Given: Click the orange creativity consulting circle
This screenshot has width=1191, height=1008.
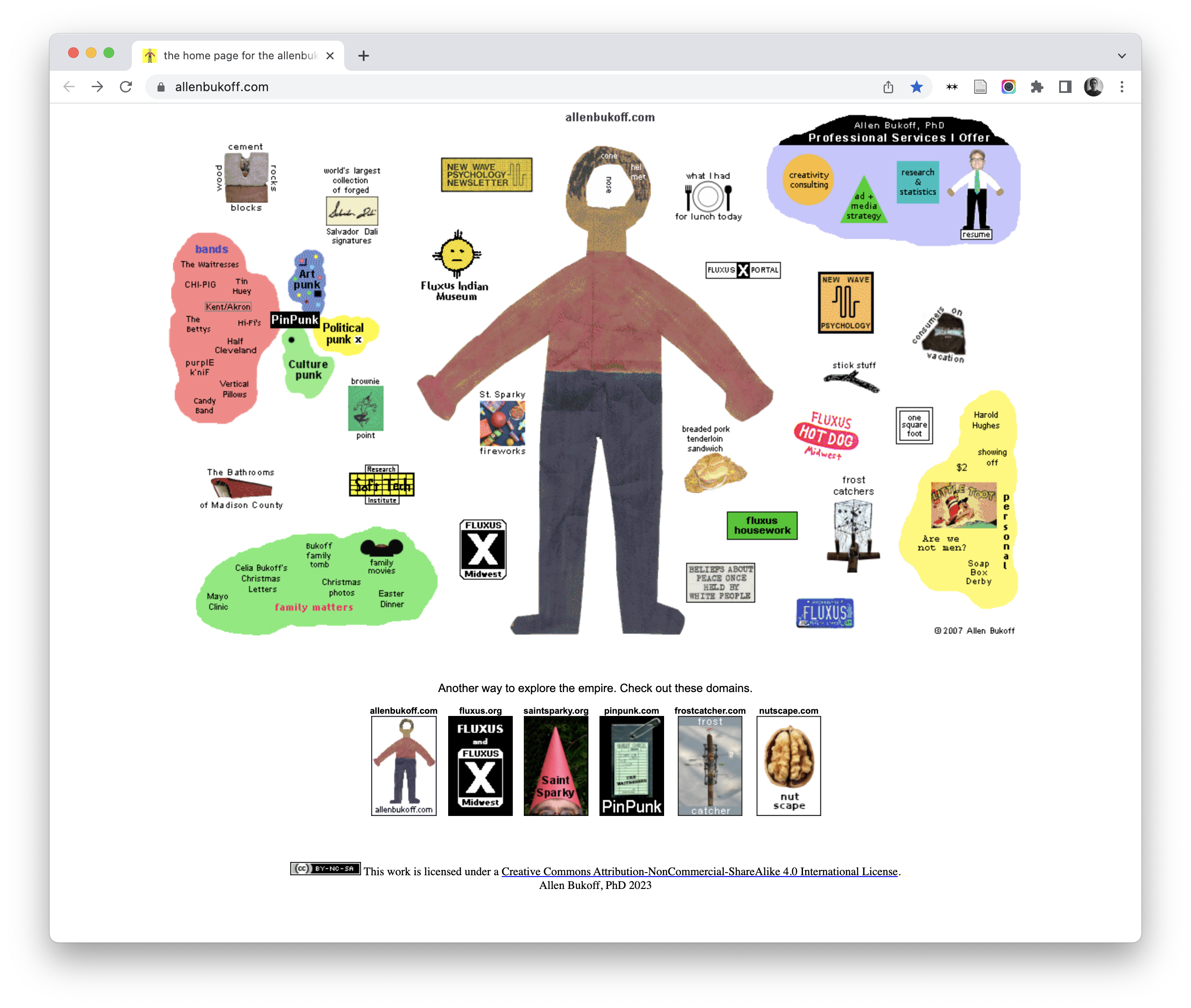Looking at the screenshot, I should (x=808, y=180).
